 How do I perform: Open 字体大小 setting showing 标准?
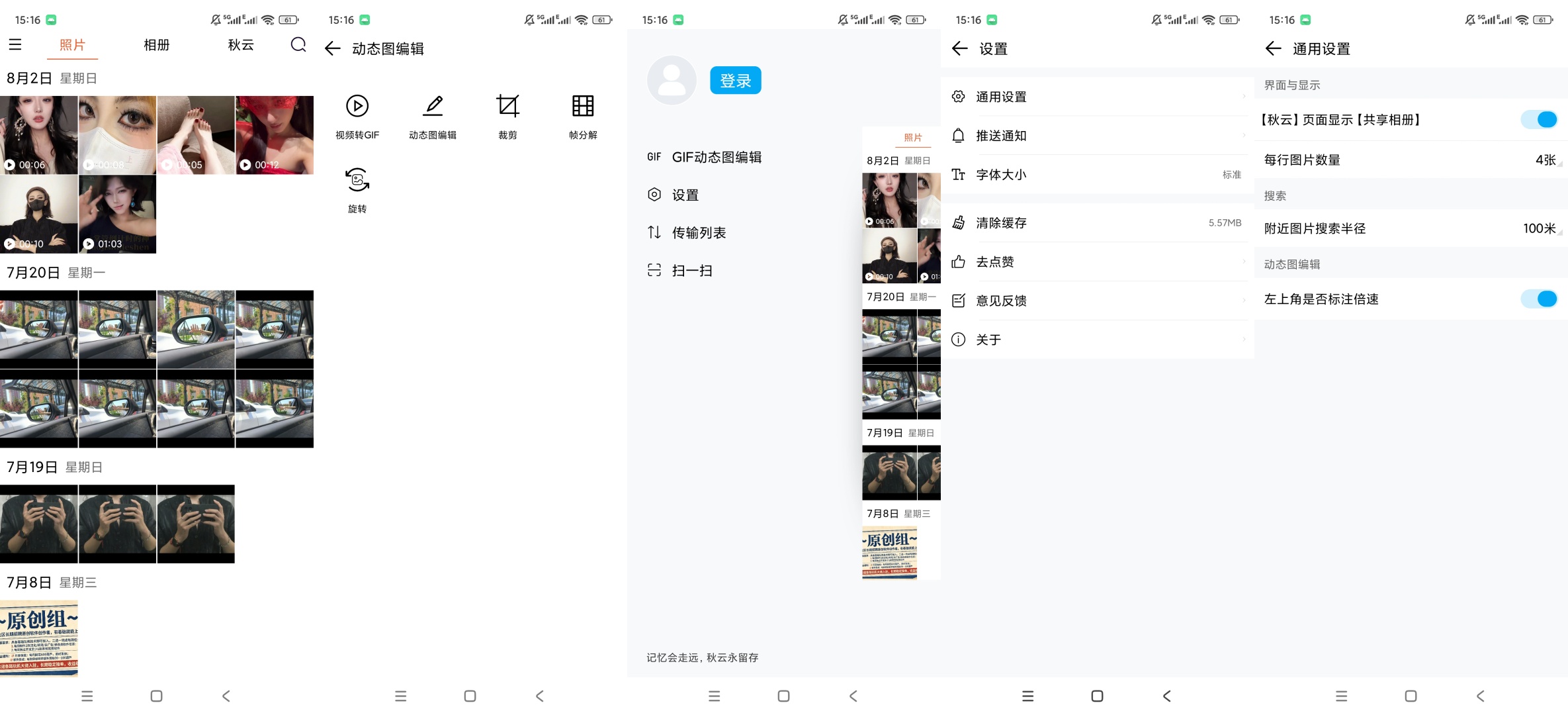pyautogui.click(x=1098, y=174)
